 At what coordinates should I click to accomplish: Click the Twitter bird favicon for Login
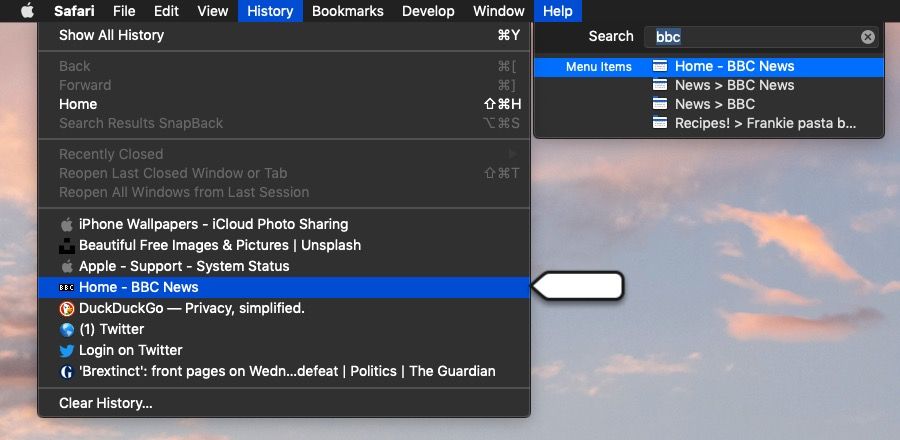coord(67,350)
